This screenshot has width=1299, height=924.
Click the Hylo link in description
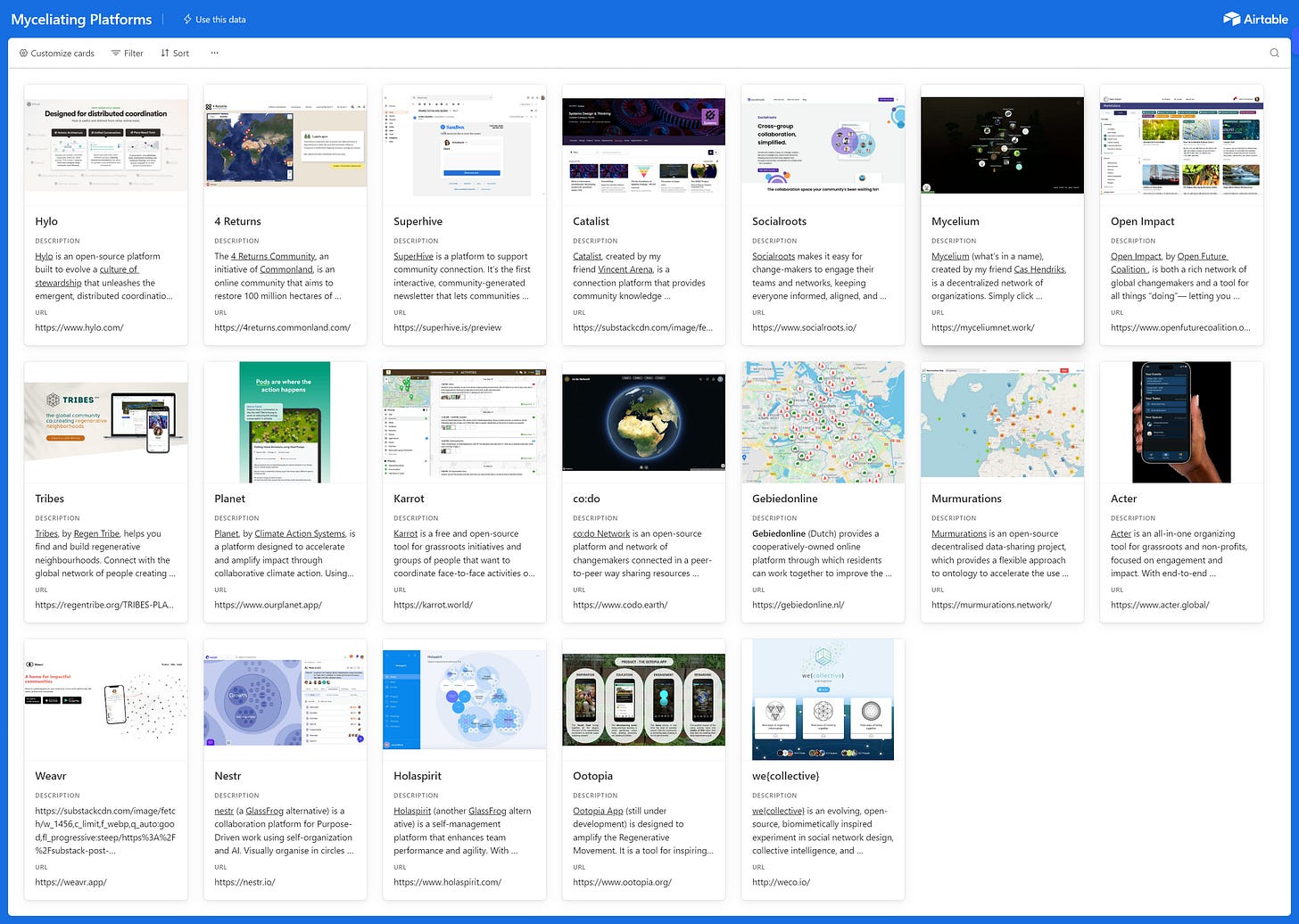44,256
